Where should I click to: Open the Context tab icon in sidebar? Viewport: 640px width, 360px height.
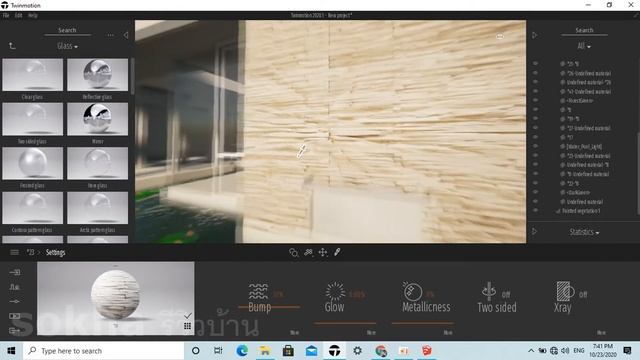(x=15, y=287)
